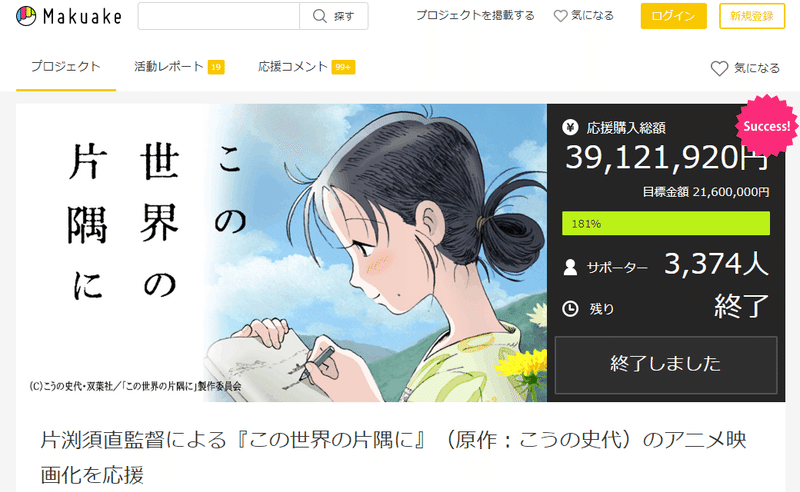Click the clock icon beside 残り
800x492 pixels.
570,308
